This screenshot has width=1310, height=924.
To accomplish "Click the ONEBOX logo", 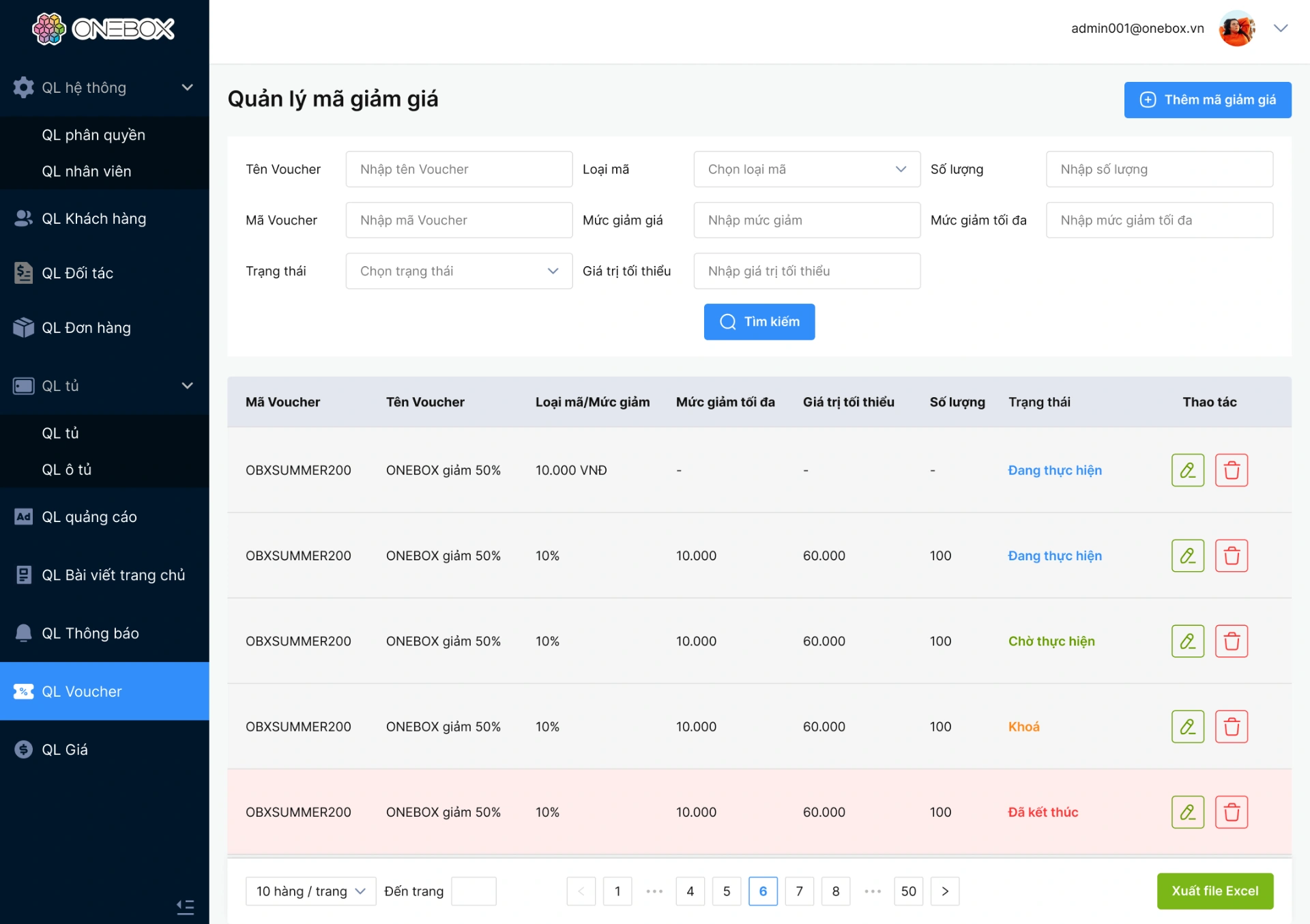I will (x=104, y=29).
